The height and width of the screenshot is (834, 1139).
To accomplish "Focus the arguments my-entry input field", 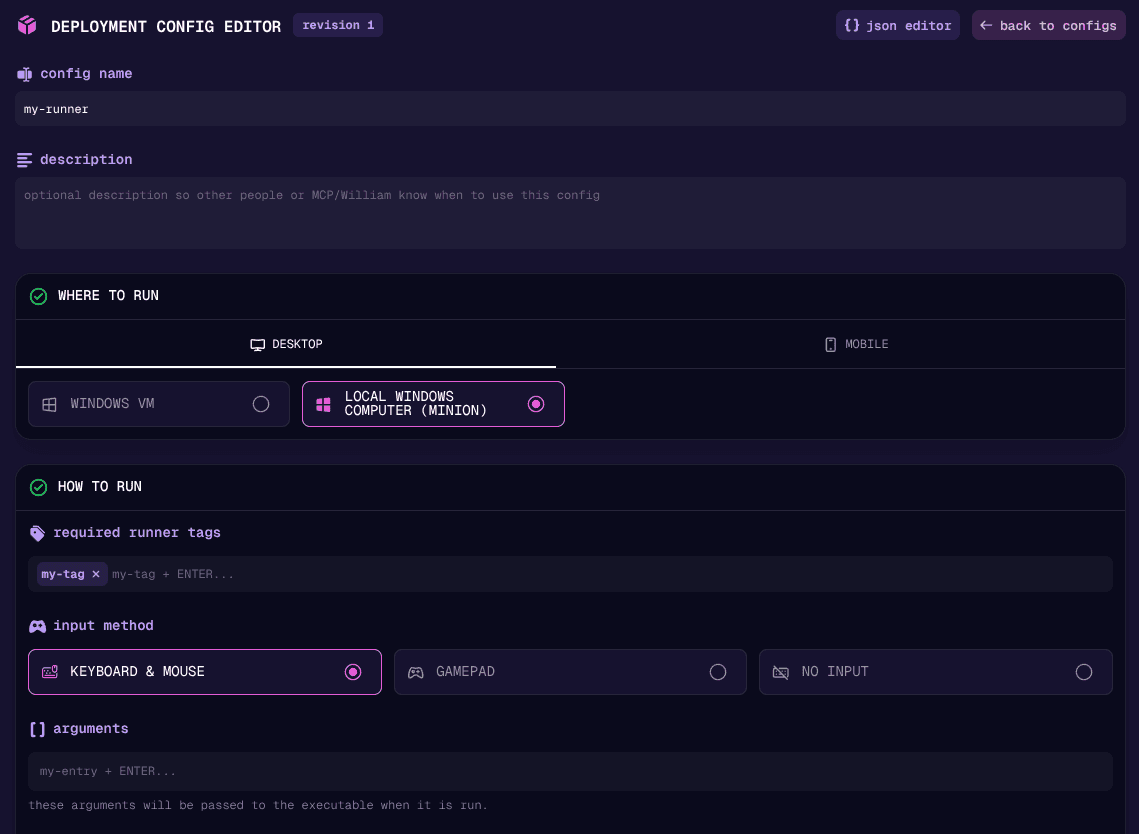I will pyautogui.click(x=570, y=772).
